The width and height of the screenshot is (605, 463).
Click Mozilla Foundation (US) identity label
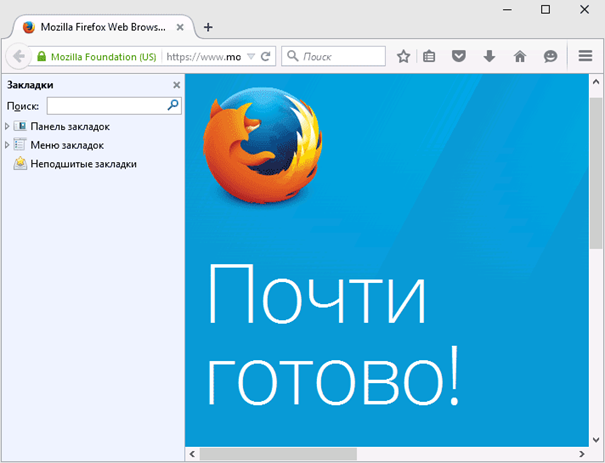point(103,57)
